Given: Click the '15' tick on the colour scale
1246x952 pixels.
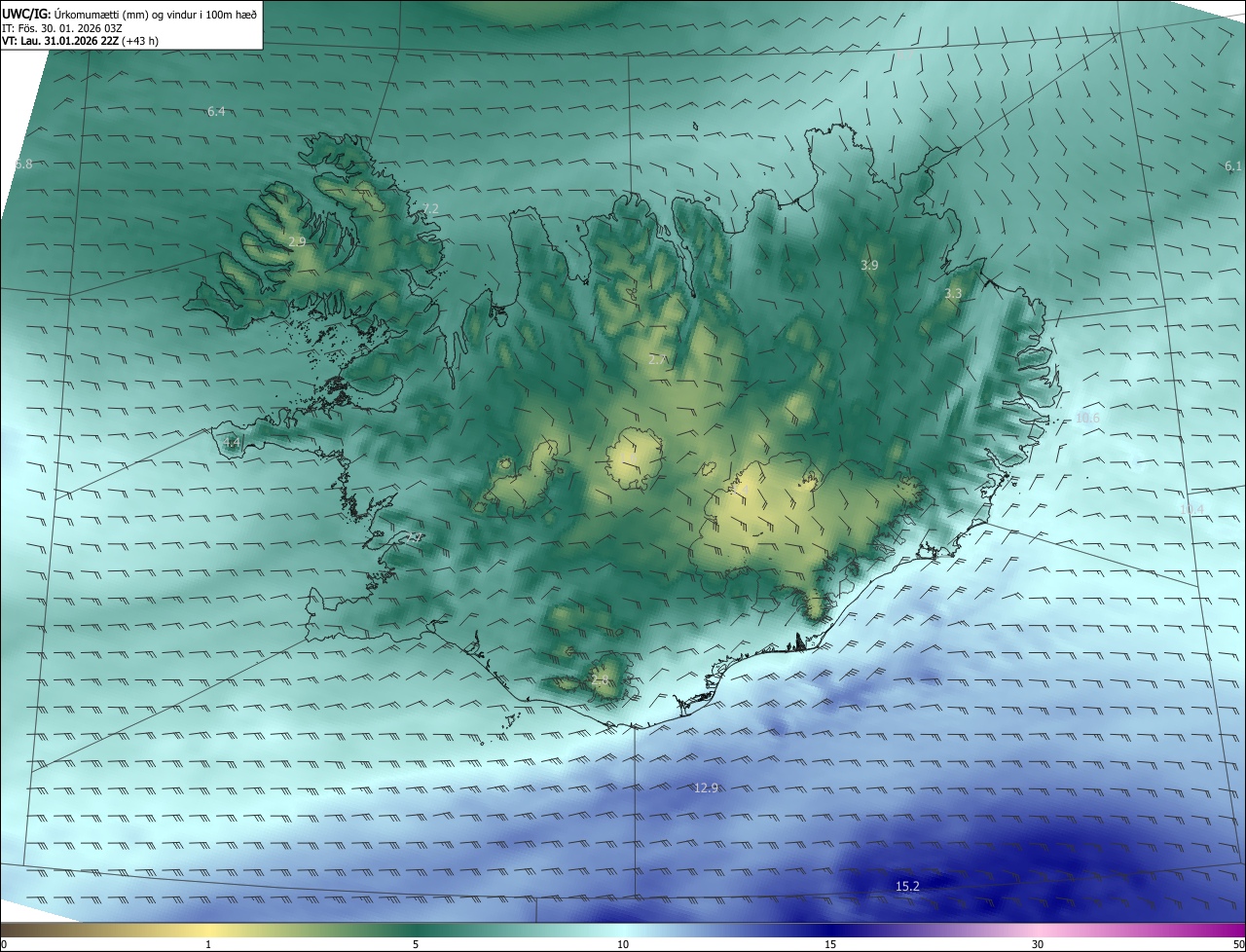Looking at the screenshot, I should [830, 944].
